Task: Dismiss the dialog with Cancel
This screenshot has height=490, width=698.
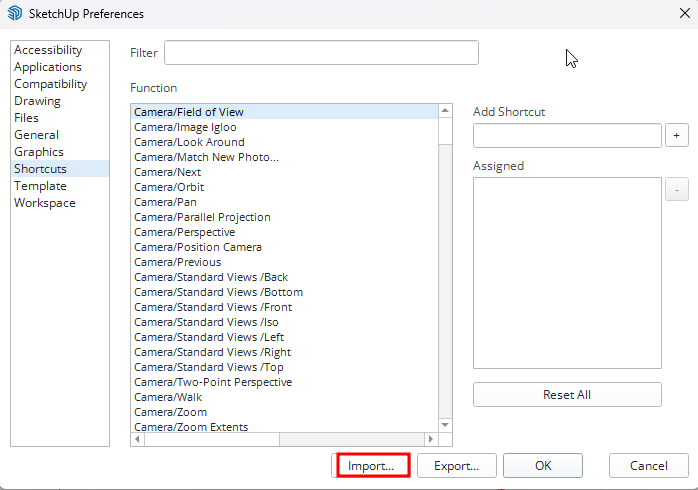Action: click(x=649, y=466)
